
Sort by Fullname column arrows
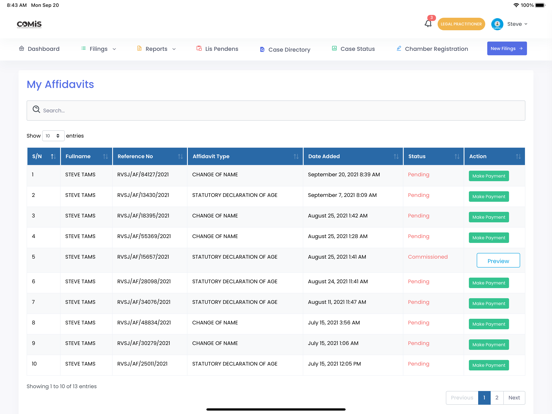(105, 156)
